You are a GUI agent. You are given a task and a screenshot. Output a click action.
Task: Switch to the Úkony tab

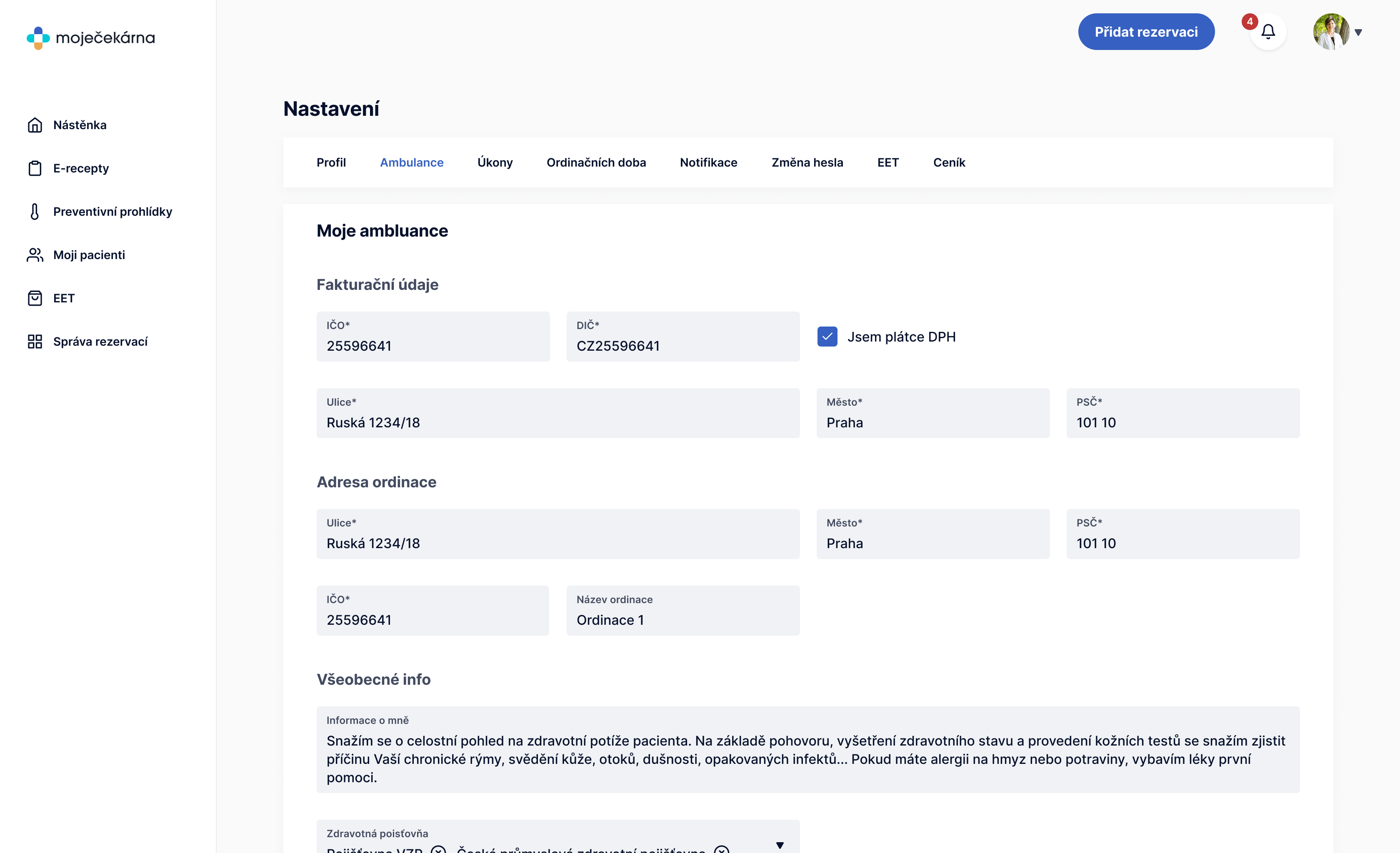point(494,162)
